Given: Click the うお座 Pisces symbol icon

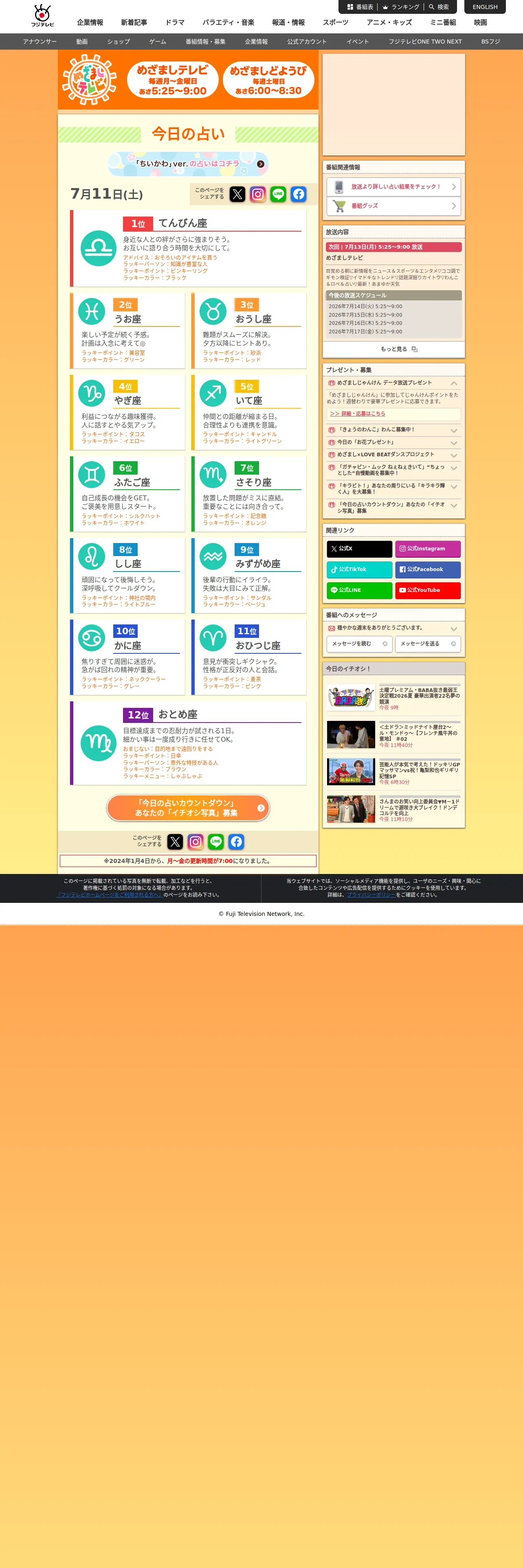Looking at the screenshot, I should (92, 312).
